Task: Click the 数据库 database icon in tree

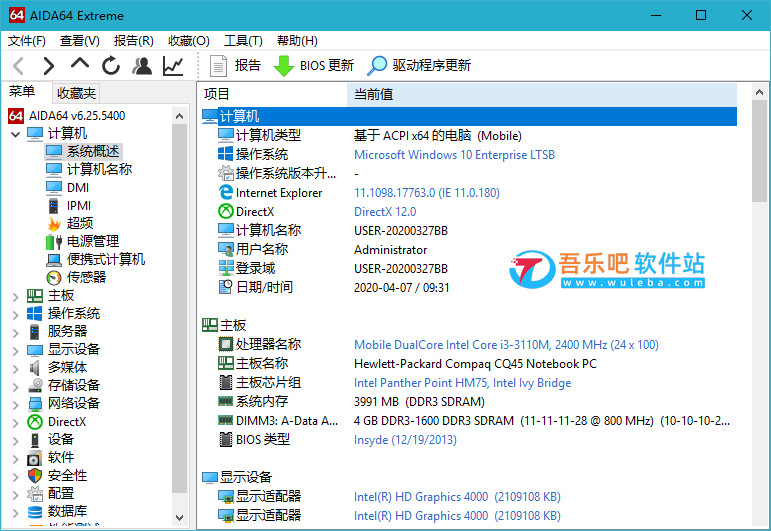Action: 35,512
